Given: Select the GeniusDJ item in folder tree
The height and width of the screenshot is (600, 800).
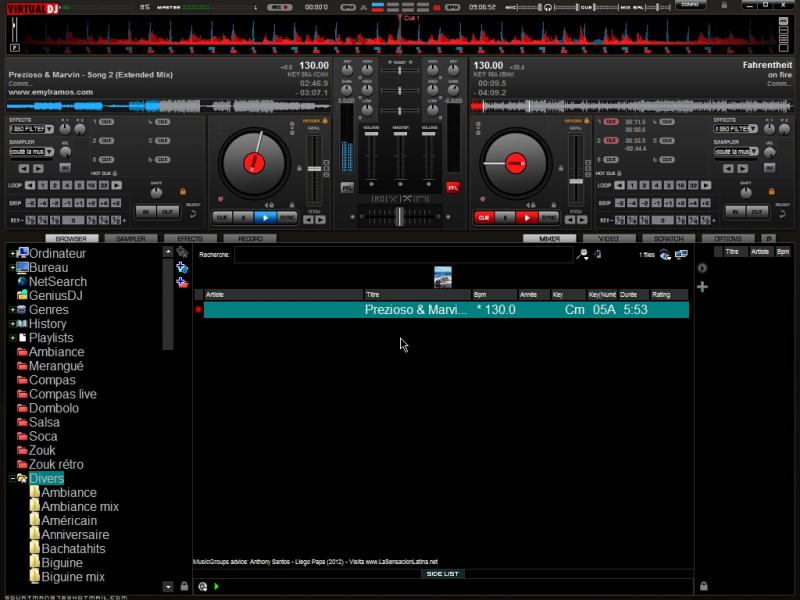Looking at the screenshot, I should [57, 296].
